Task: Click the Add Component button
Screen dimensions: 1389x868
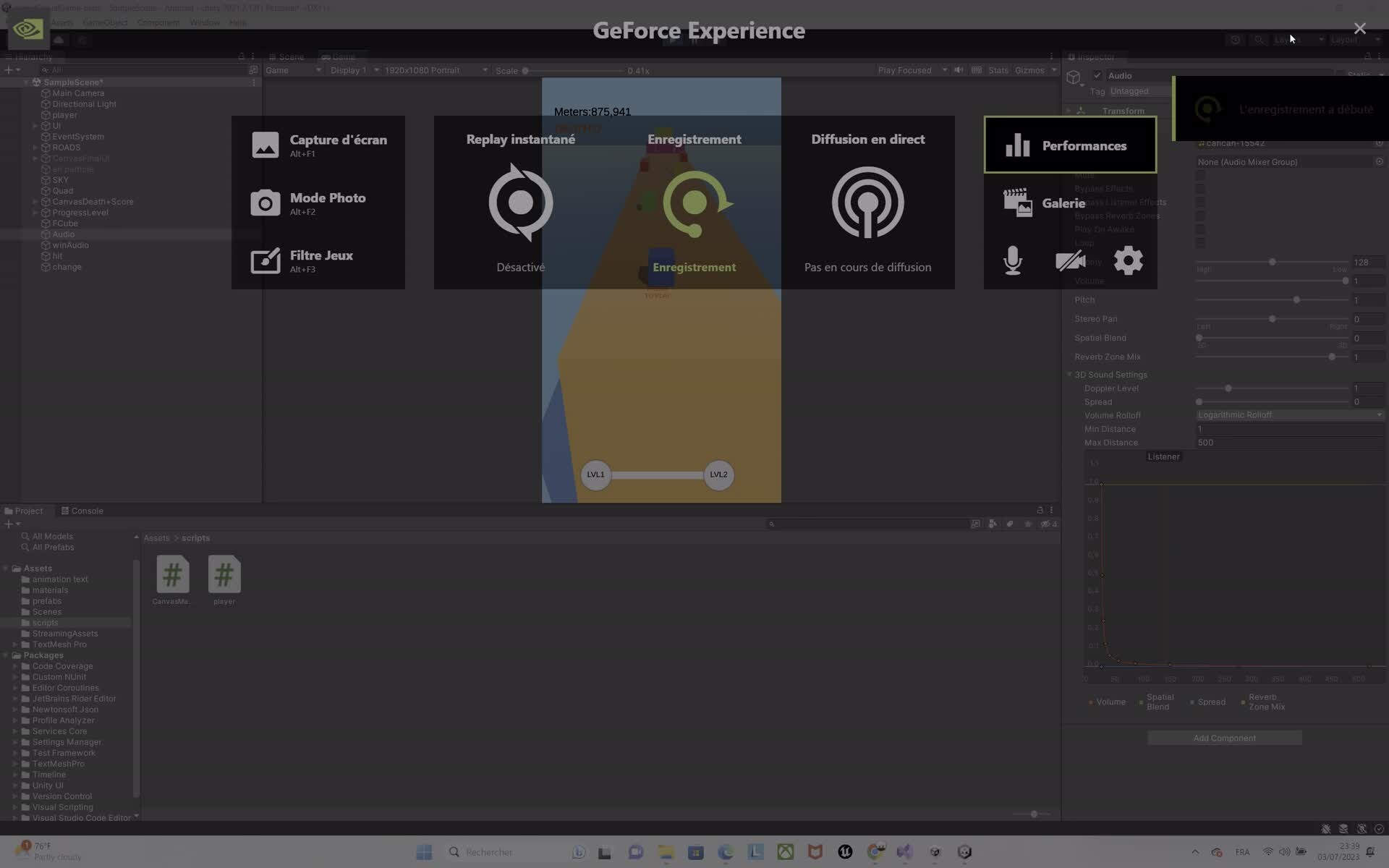Action: pyautogui.click(x=1224, y=738)
